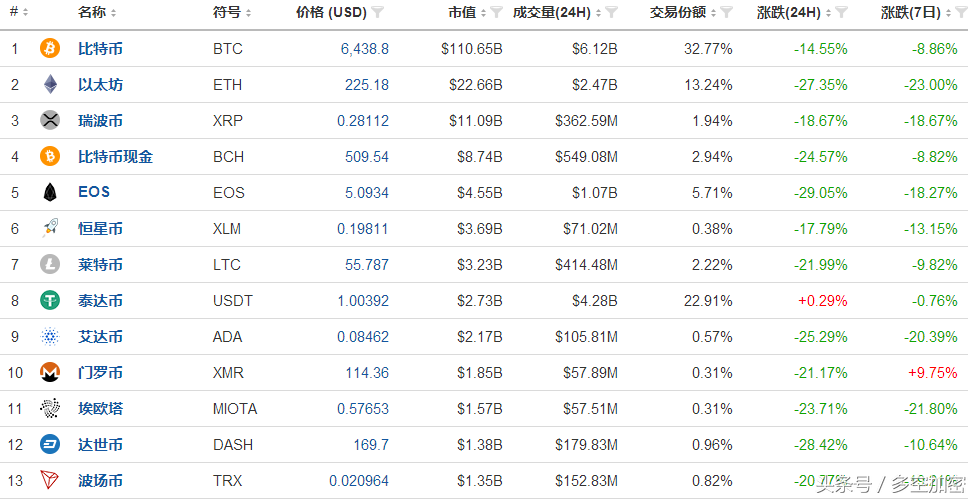Click the Stellar rocket icon
Viewport: 978px width, 501px height.
click(x=50, y=228)
